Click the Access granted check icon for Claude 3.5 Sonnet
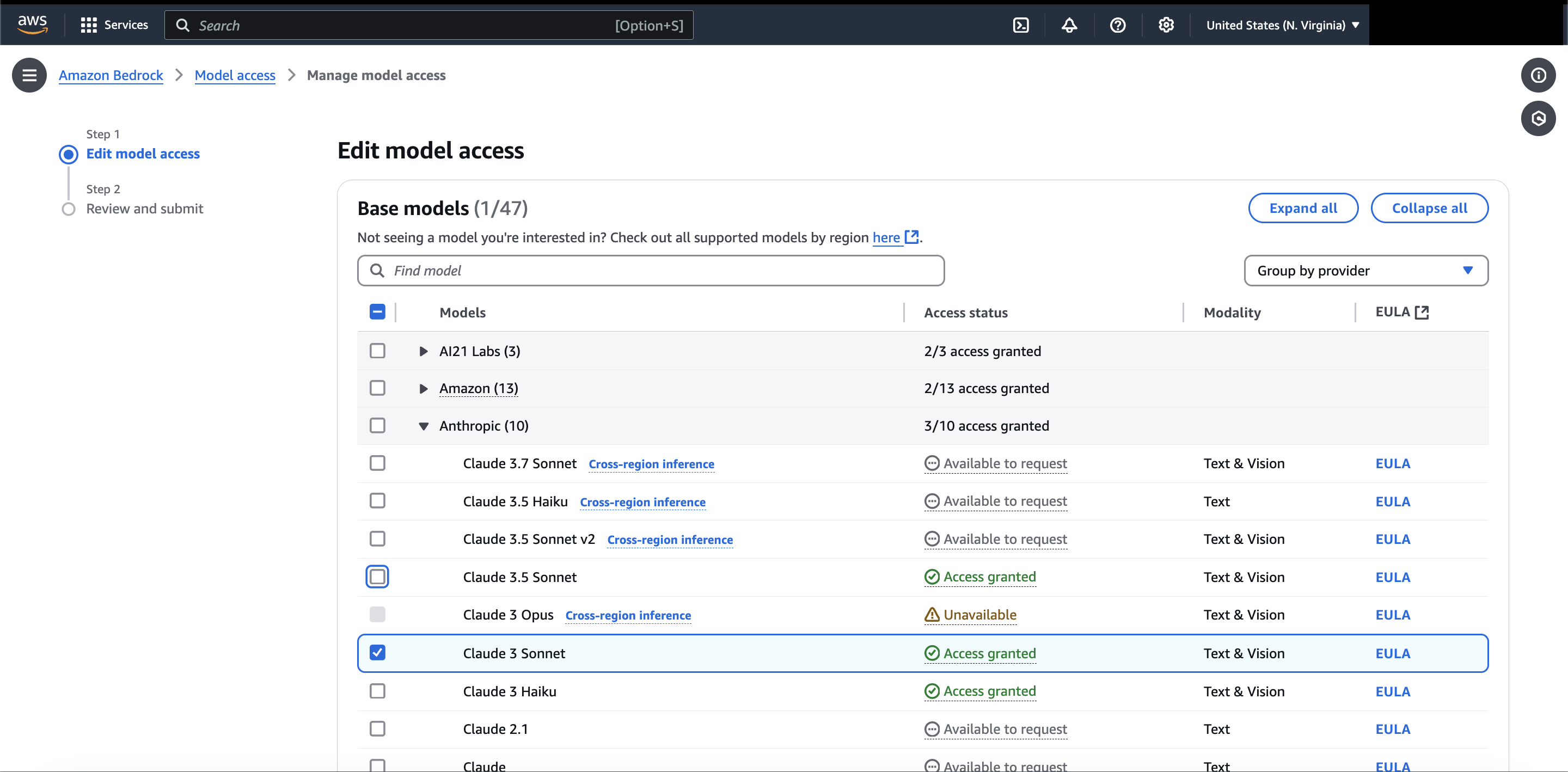The image size is (1568, 772). pyautogui.click(x=932, y=577)
